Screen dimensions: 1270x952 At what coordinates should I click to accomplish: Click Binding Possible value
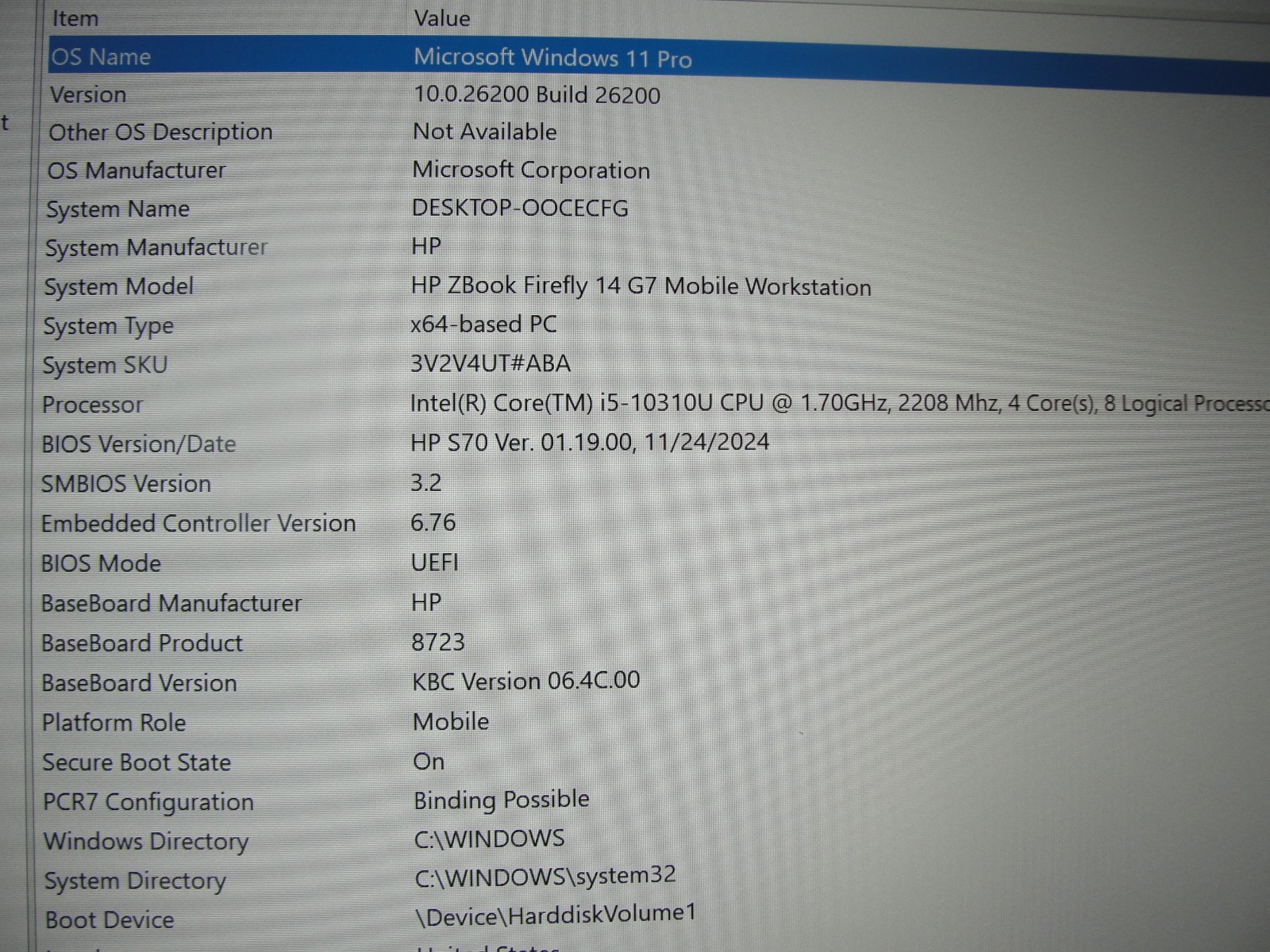502,800
